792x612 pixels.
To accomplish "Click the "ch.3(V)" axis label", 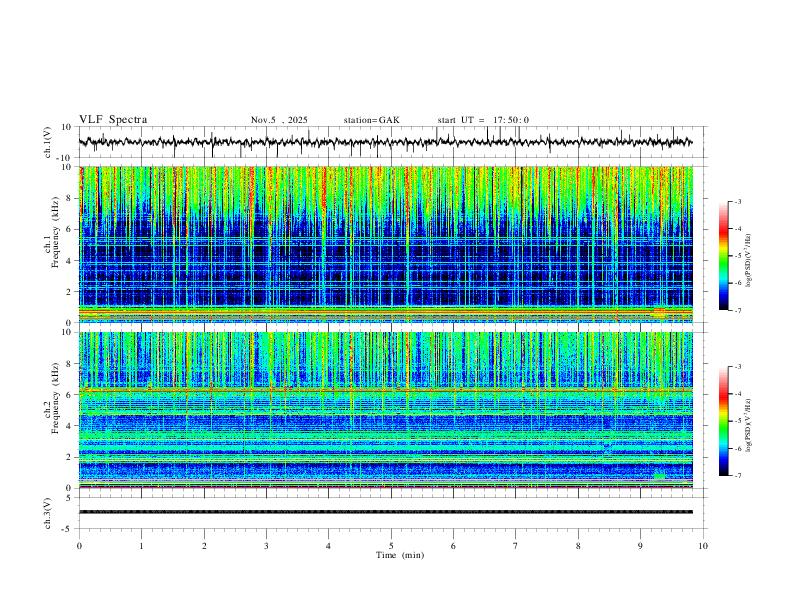I will 48,513.
